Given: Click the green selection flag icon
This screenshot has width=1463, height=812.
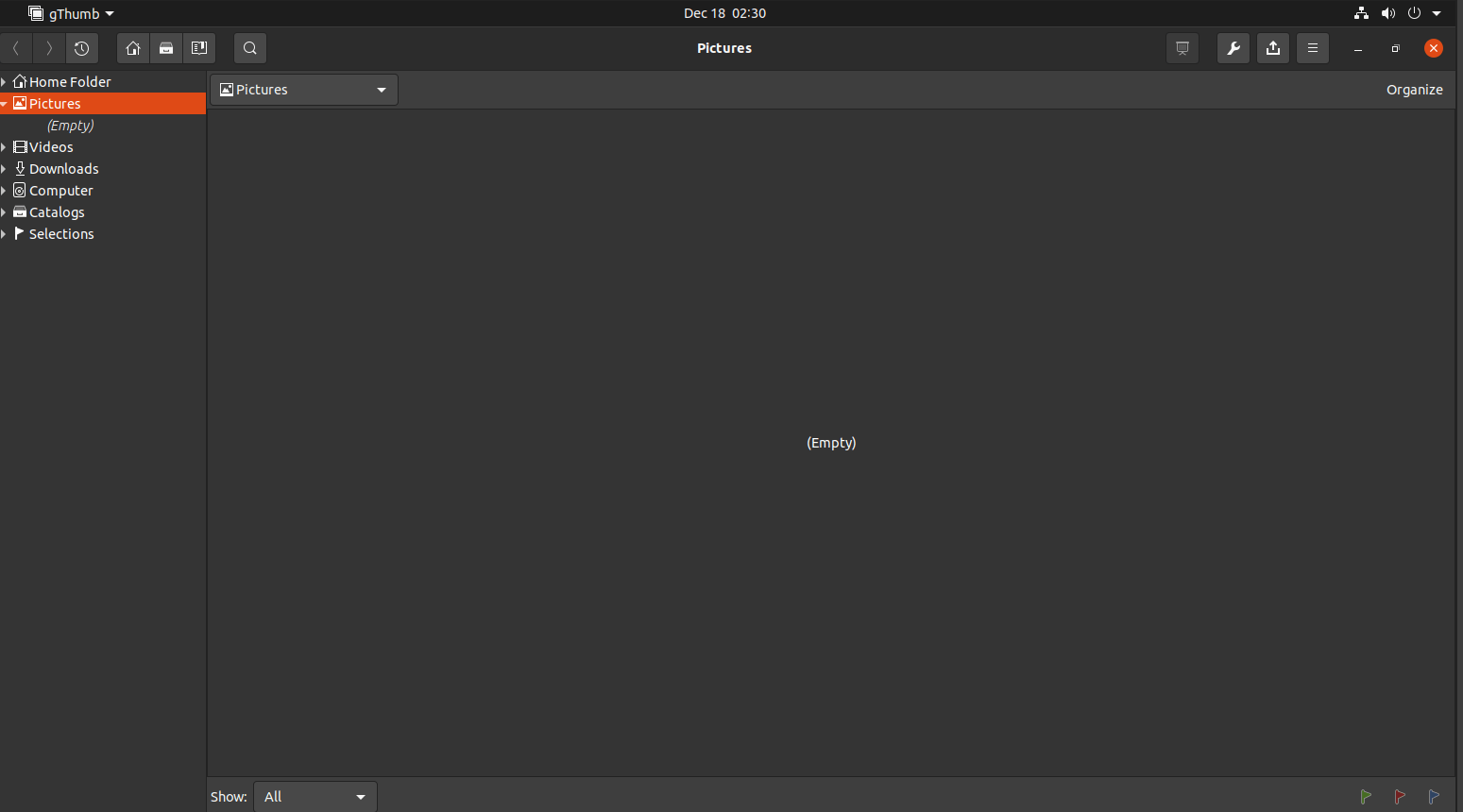Looking at the screenshot, I should (1366, 797).
